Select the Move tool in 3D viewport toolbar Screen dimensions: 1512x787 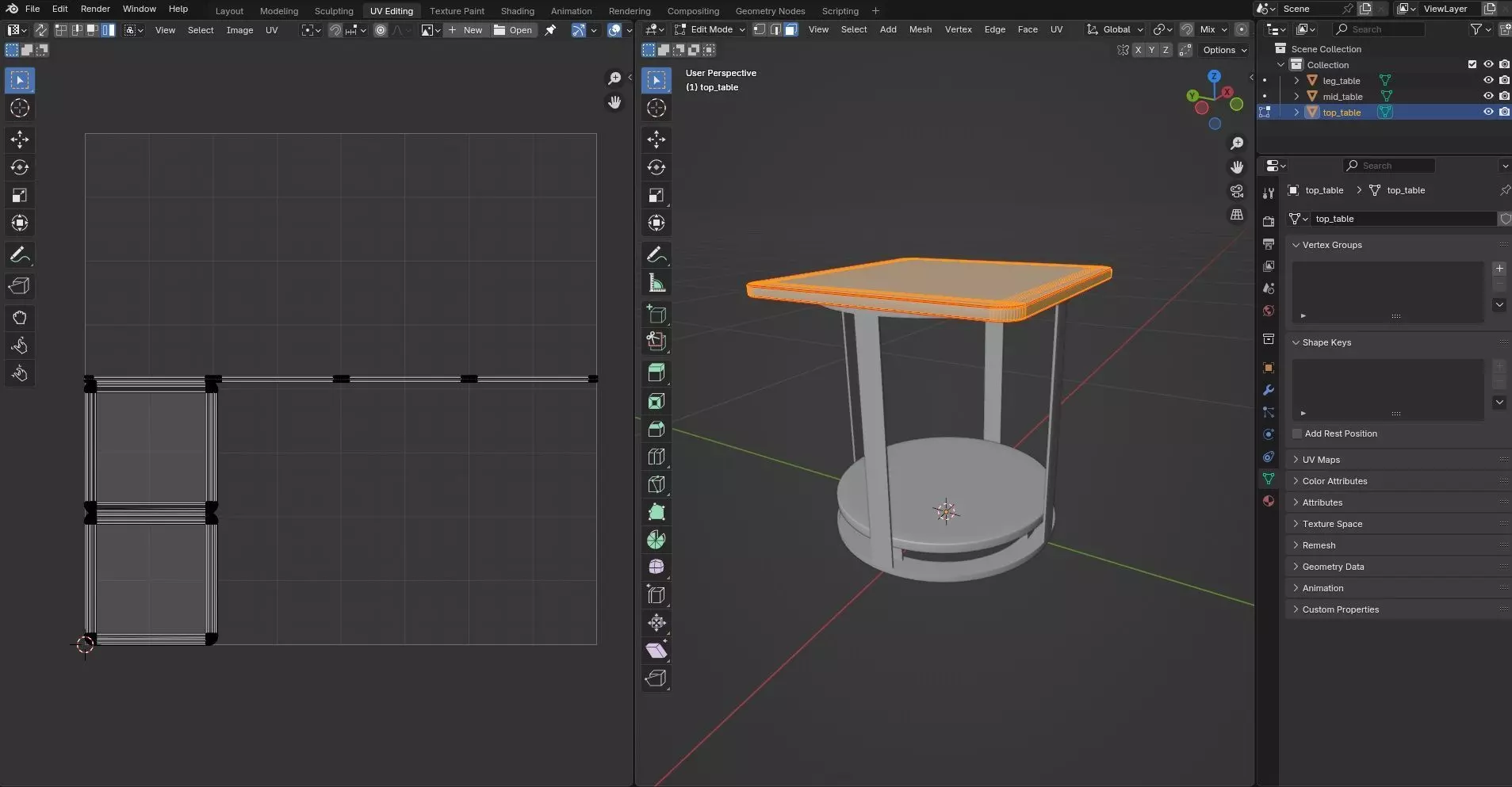pyautogui.click(x=656, y=140)
